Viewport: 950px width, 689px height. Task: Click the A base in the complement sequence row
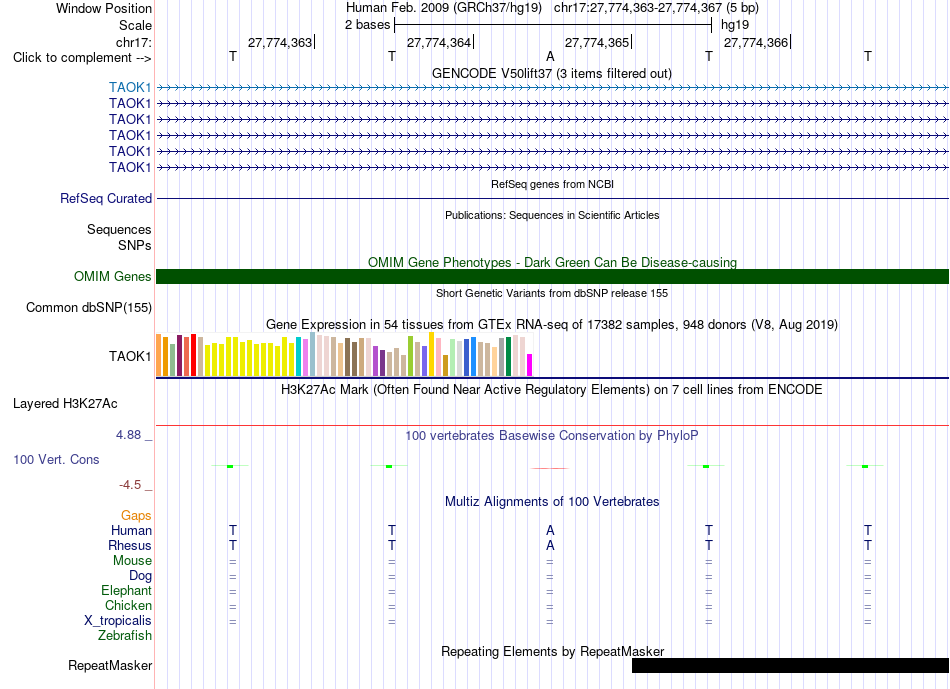pos(550,56)
